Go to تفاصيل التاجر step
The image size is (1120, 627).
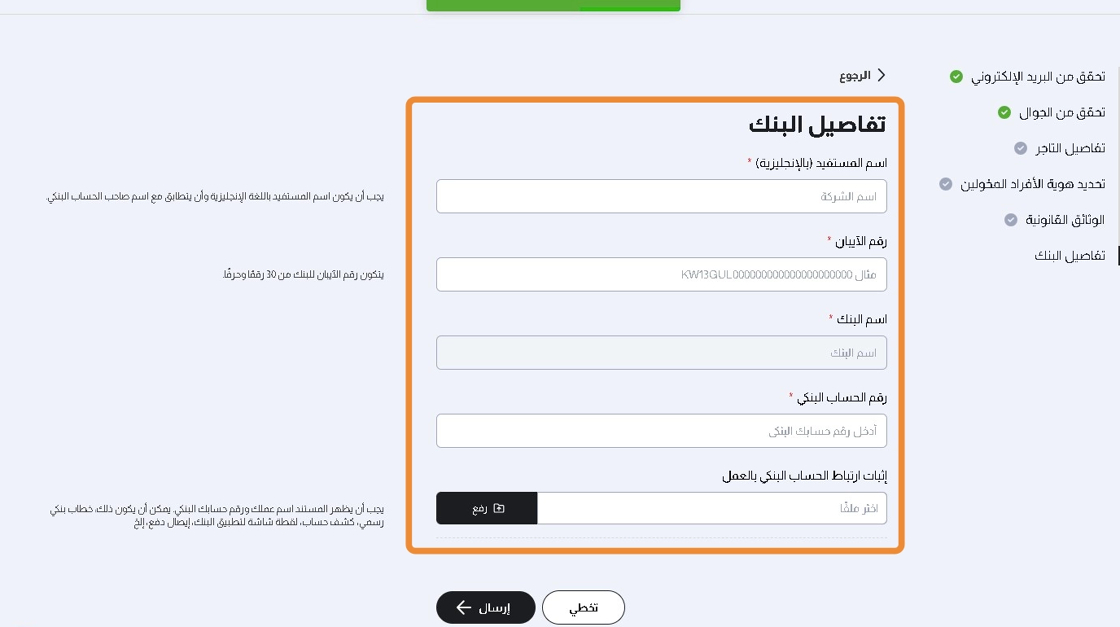pos(1069,148)
